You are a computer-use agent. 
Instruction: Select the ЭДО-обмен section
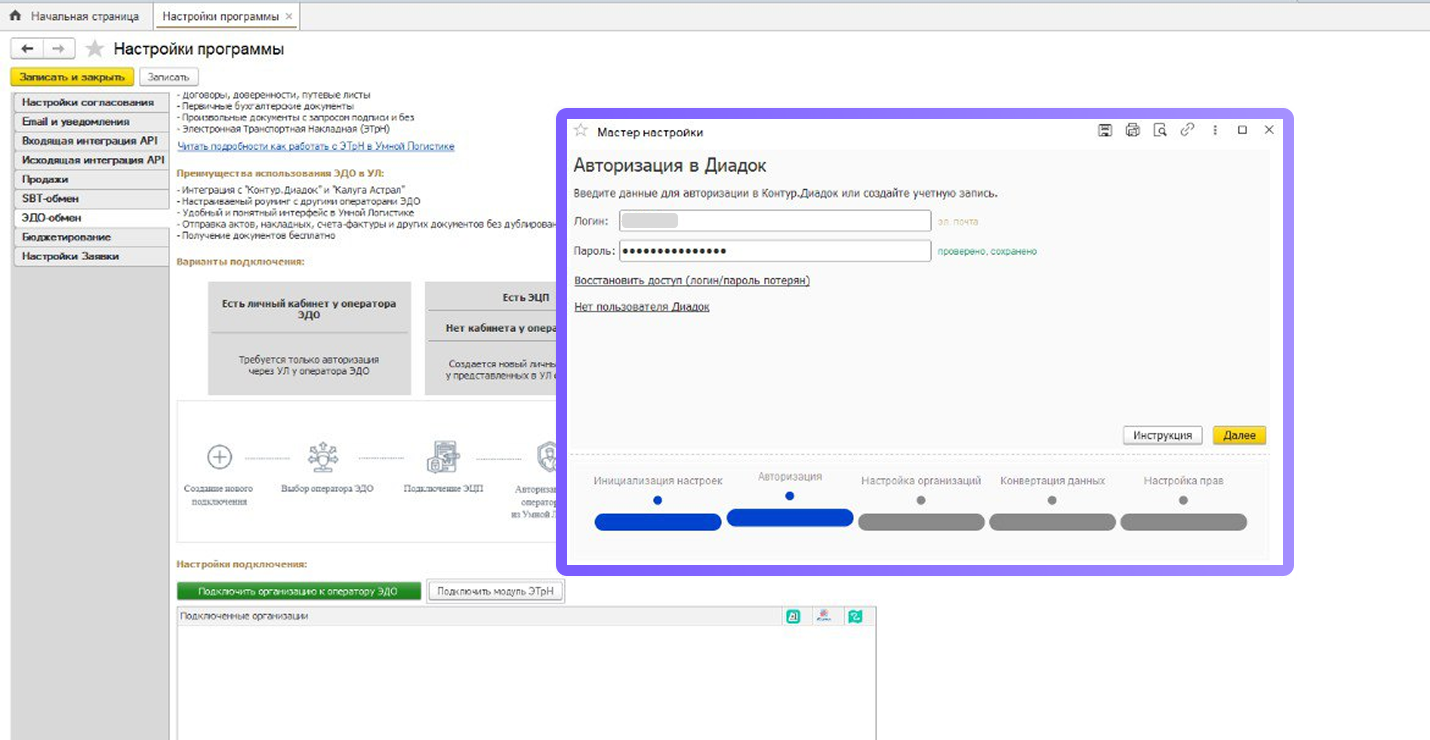[90, 217]
